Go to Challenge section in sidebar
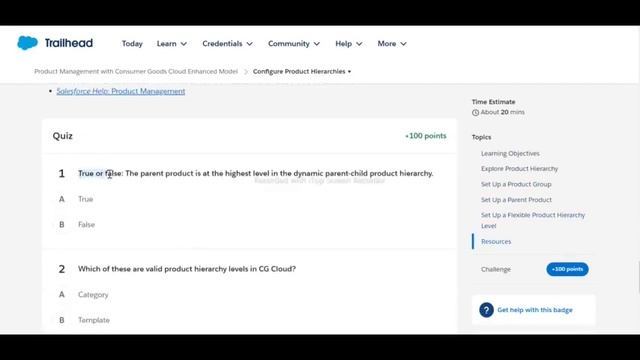Screen dimensions: 640x360 point(496,269)
